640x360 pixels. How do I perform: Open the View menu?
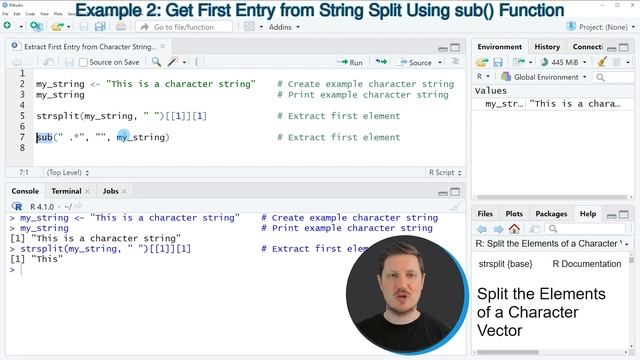click(x=44, y=14)
